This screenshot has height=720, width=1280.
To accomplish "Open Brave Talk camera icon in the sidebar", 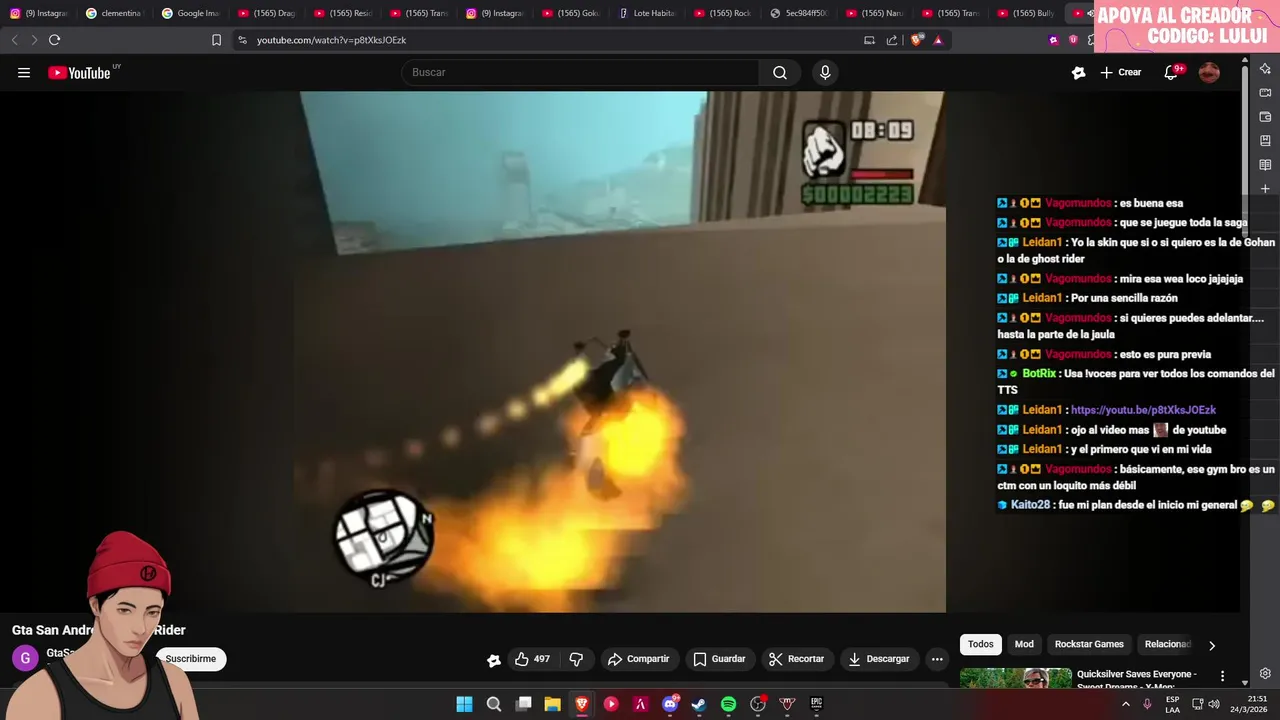I will pos(1265,93).
